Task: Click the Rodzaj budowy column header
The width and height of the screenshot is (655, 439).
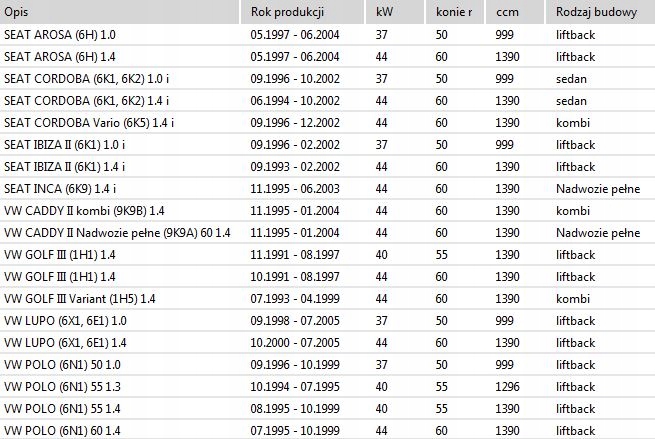Action: [x=601, y=12]
